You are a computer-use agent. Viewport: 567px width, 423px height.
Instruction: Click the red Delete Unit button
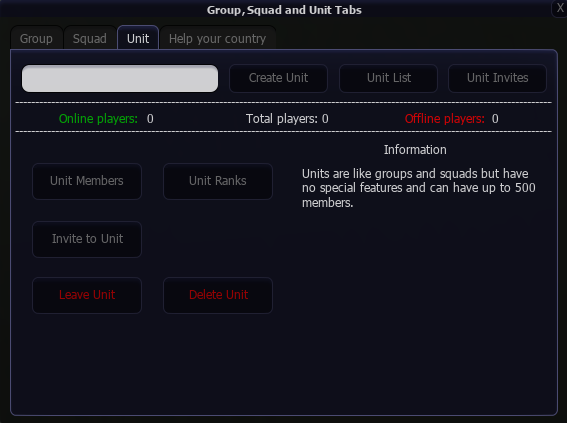point(218,295)
